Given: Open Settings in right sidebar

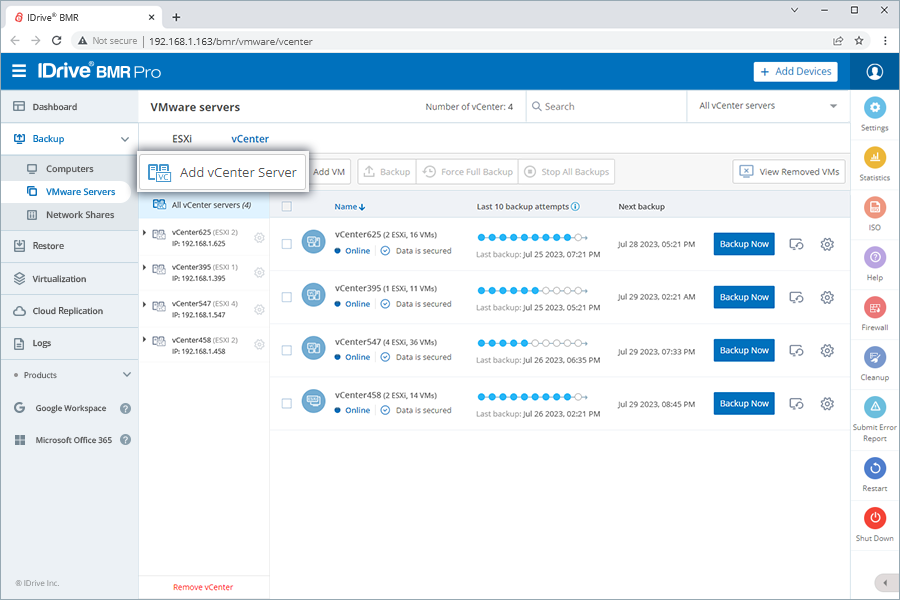Looking at the screenshot, I should point(874,107).
